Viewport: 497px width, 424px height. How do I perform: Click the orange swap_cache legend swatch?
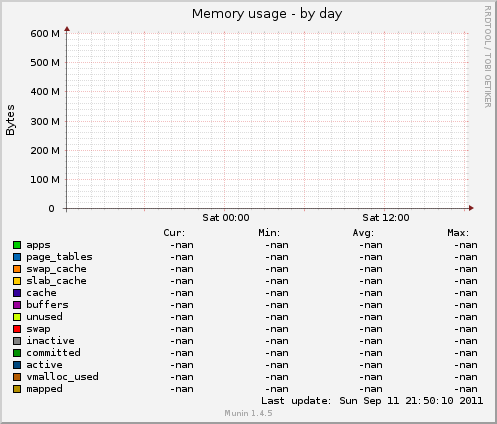point(17,269)
